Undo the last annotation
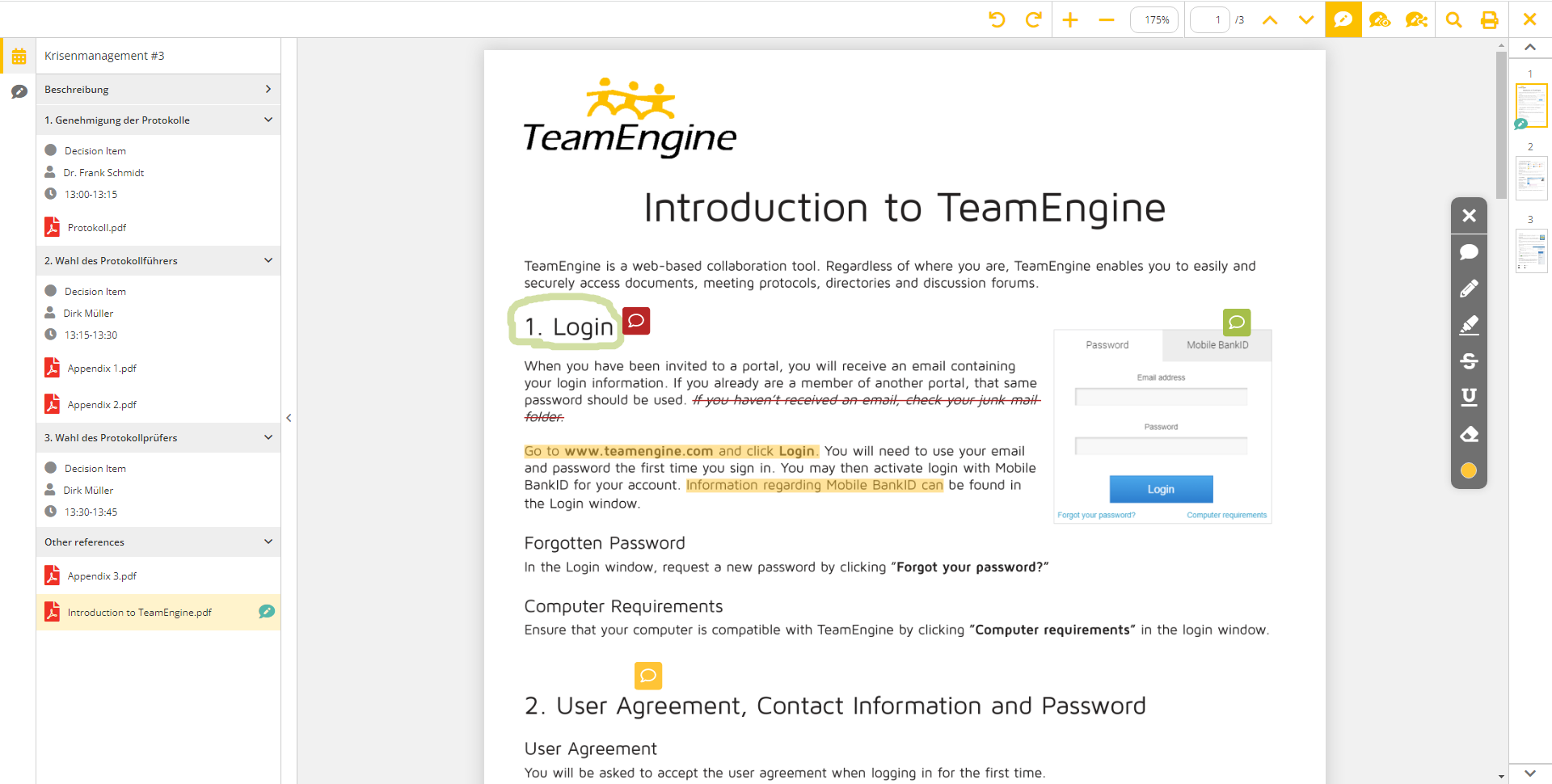 [997, 19]
